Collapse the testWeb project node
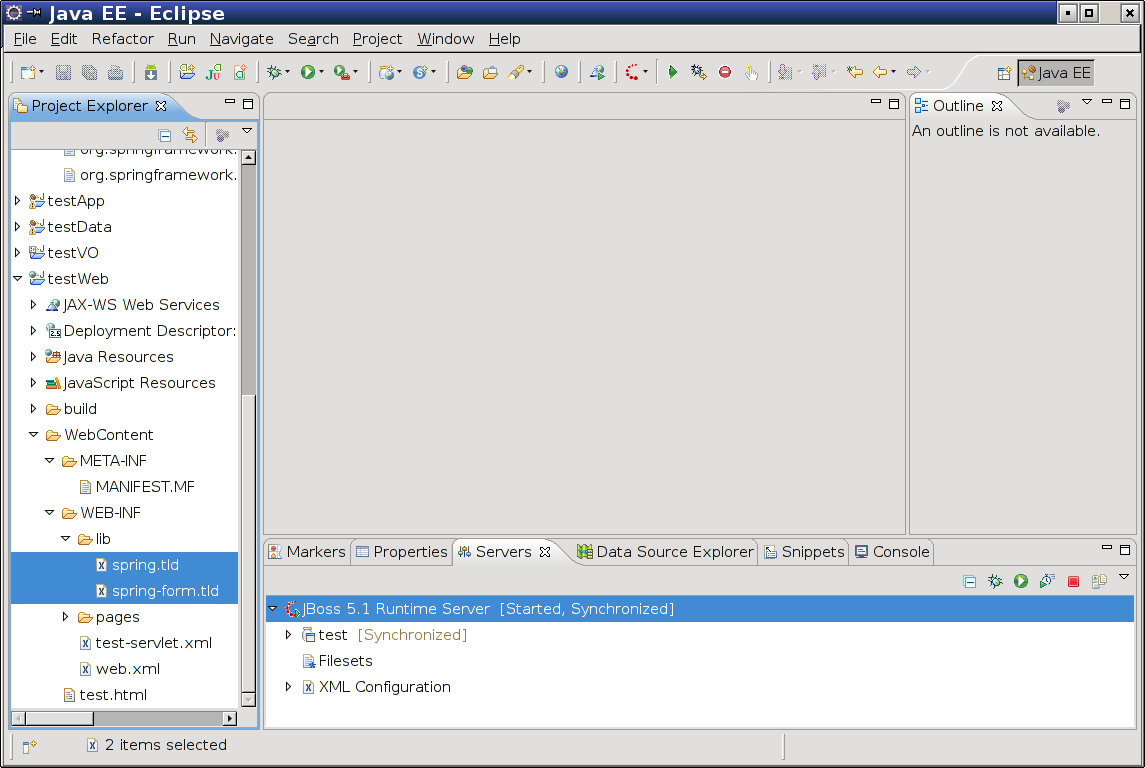The image size is (1145, 768). tap(18, 279)
